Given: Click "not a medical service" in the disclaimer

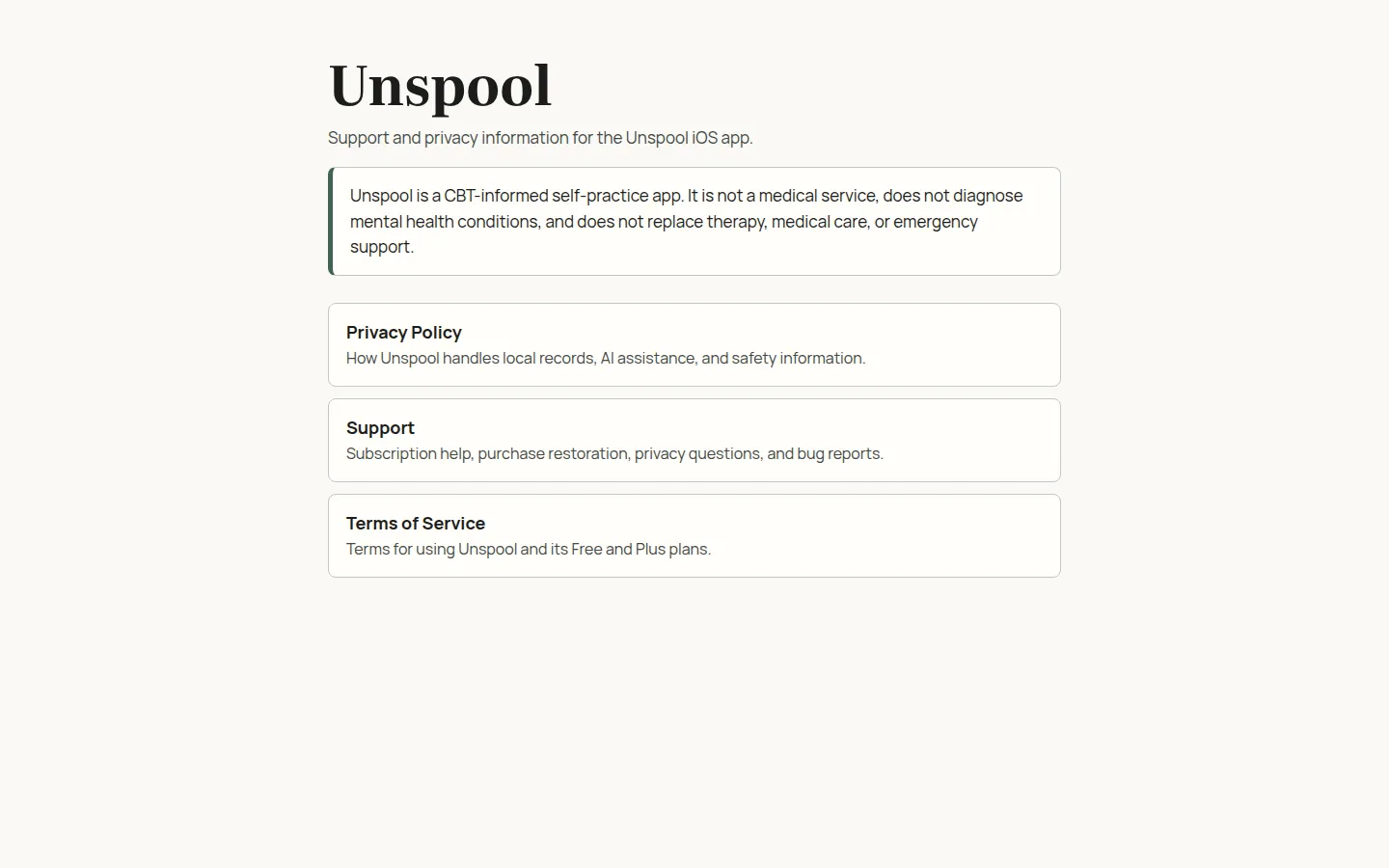Looking at the screenshot, I should tap(797, 196).
